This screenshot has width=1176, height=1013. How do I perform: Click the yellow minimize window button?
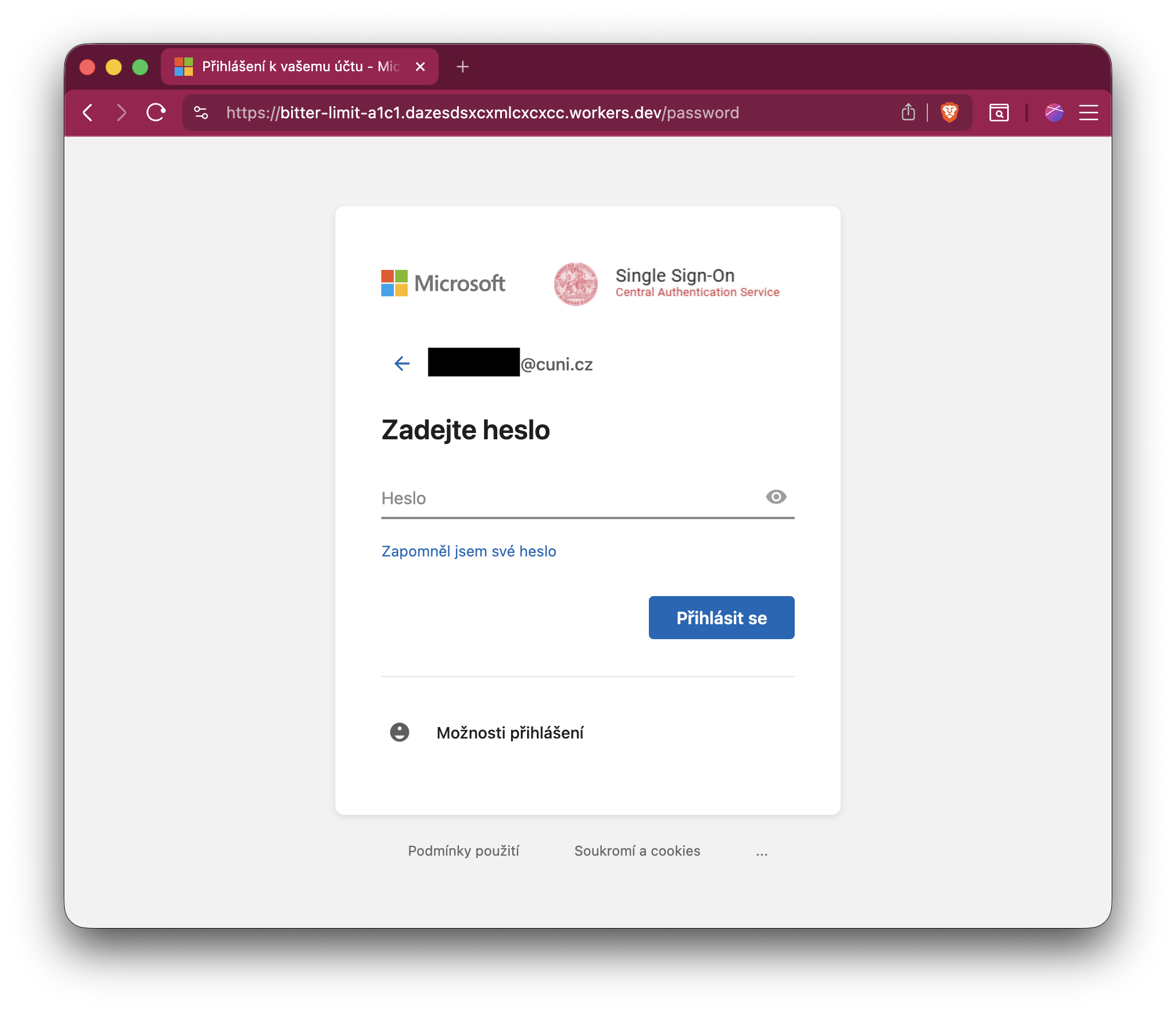click(114, 67)
